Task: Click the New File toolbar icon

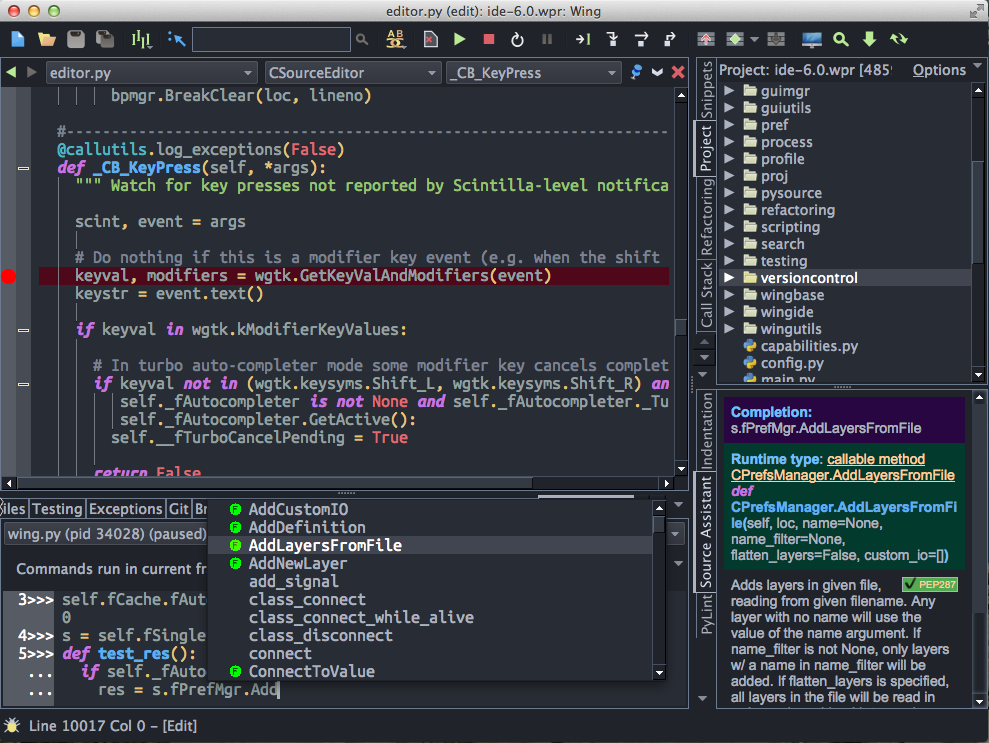Action: [x=18, y=39]
